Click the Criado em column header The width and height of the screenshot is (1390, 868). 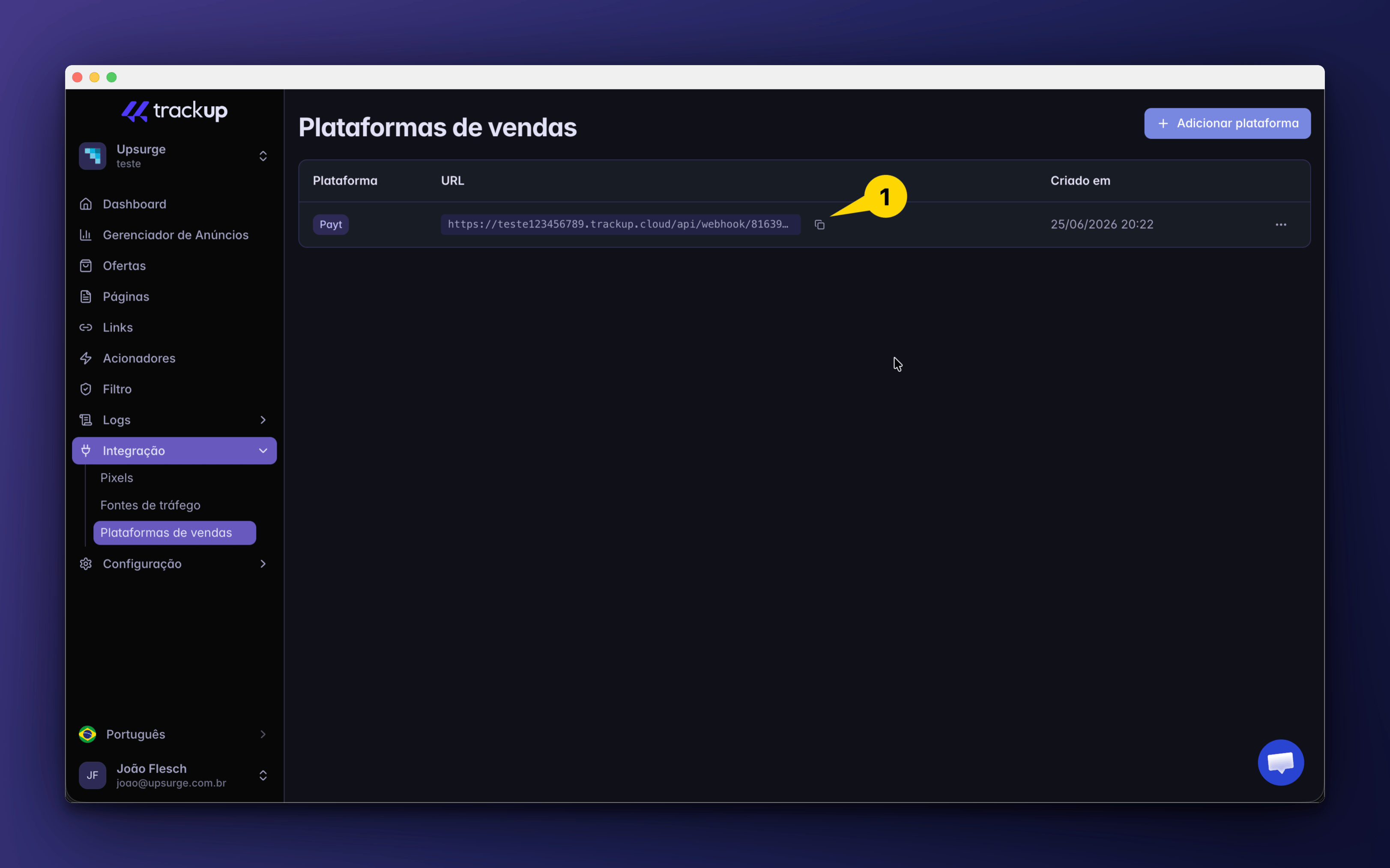pyautogui.click(x=1080, y=180)
